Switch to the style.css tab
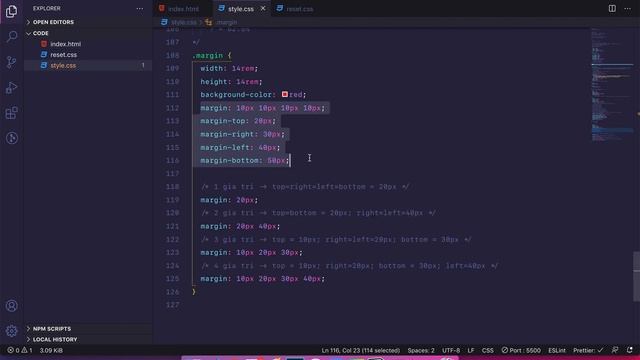 coord(241,9)
